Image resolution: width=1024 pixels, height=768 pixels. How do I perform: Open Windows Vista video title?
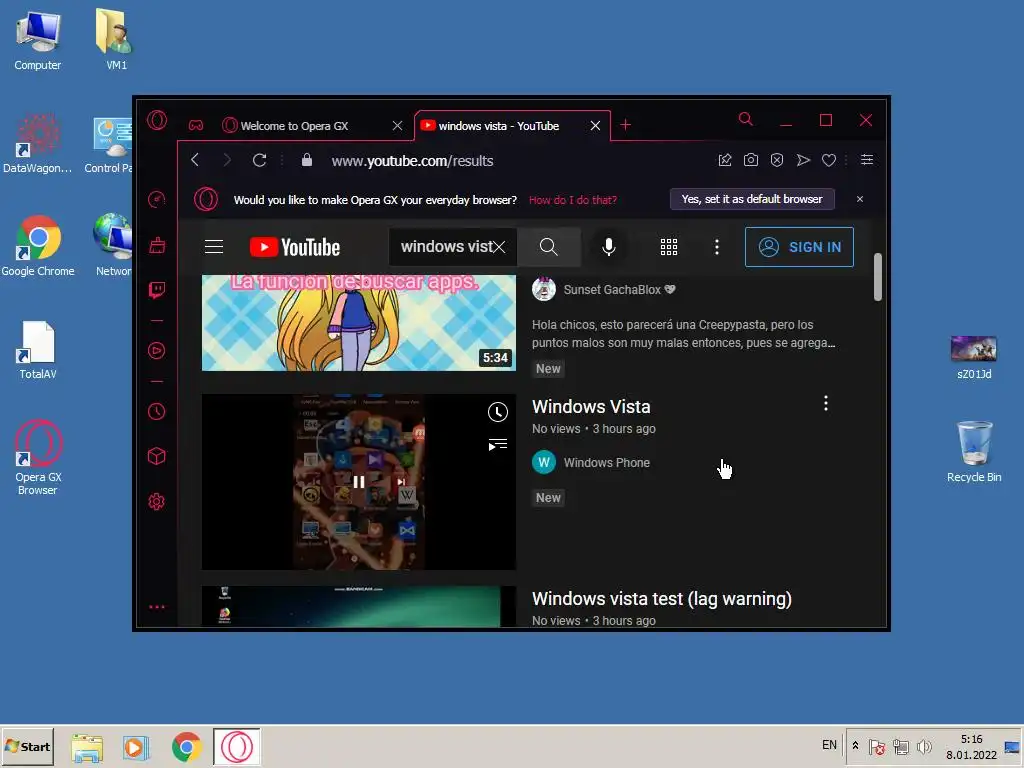pos(591,407)
